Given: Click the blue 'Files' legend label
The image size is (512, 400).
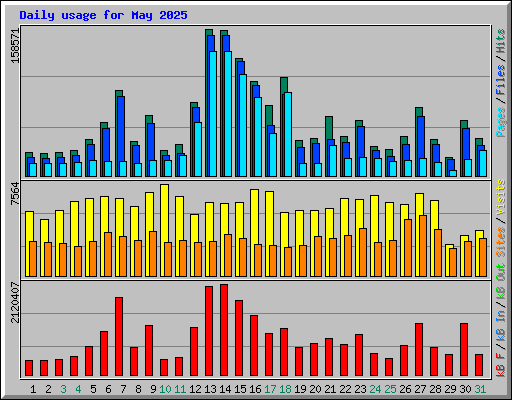Looking at the screenshot, I should (501, 80).
